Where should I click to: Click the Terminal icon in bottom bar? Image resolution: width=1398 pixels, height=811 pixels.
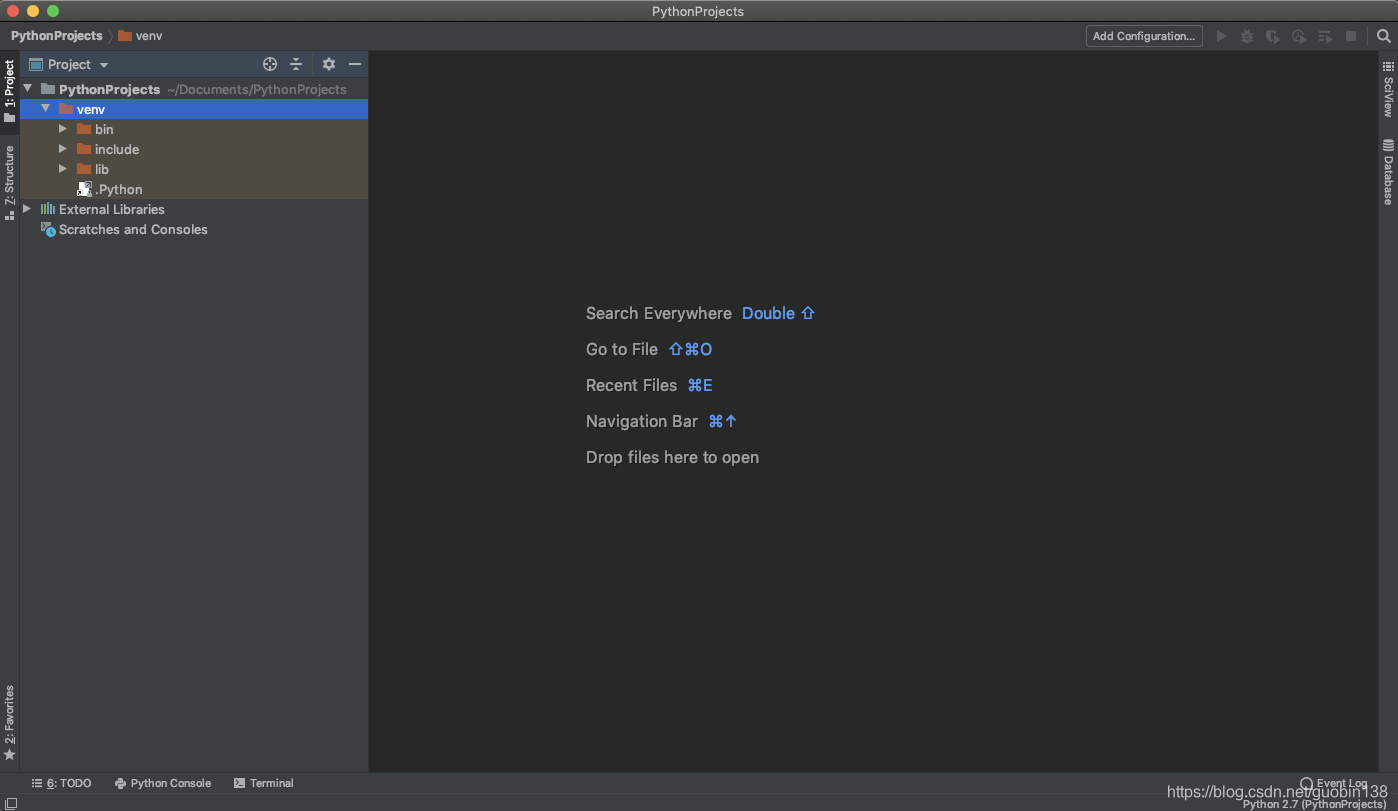[239, 783]
